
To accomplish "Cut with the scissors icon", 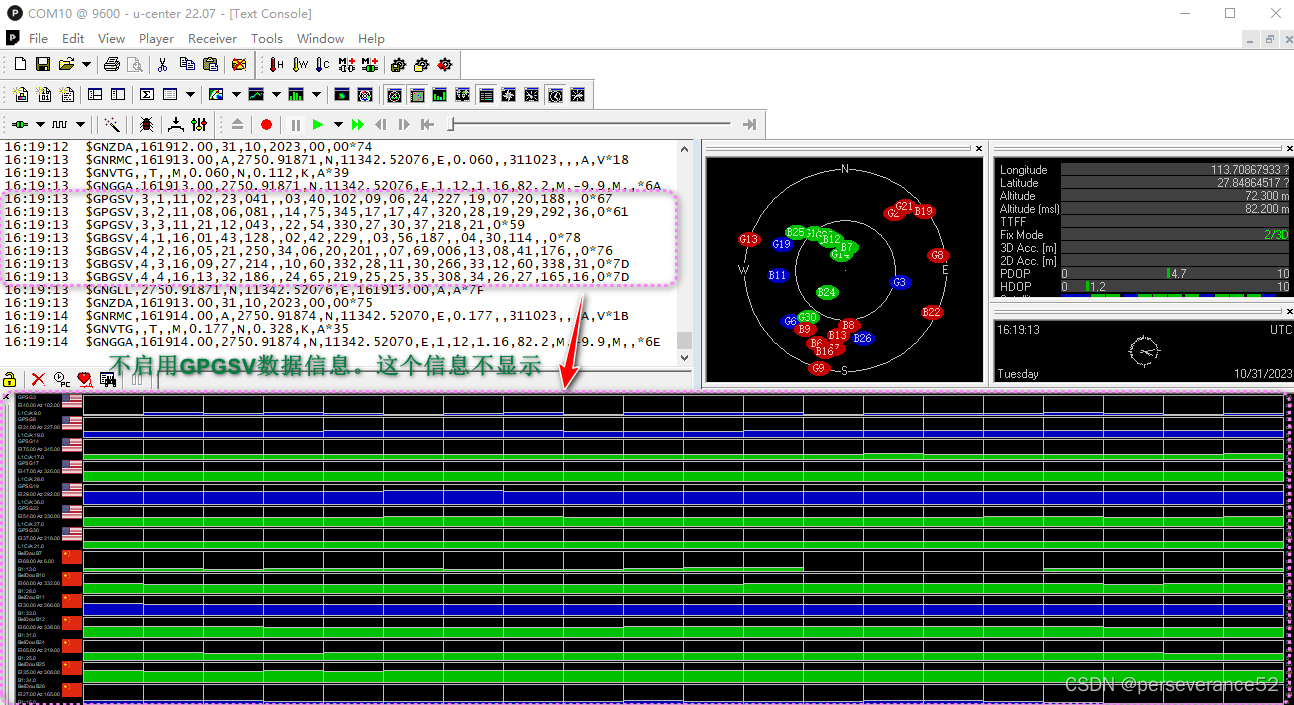I will [163, 64].
